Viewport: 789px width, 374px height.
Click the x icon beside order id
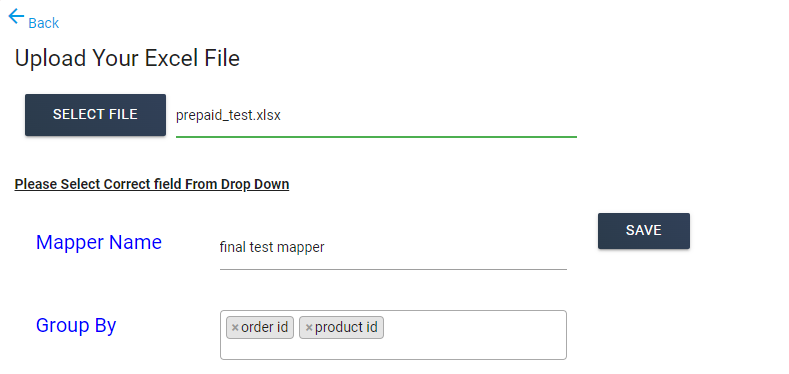point(234,328)
